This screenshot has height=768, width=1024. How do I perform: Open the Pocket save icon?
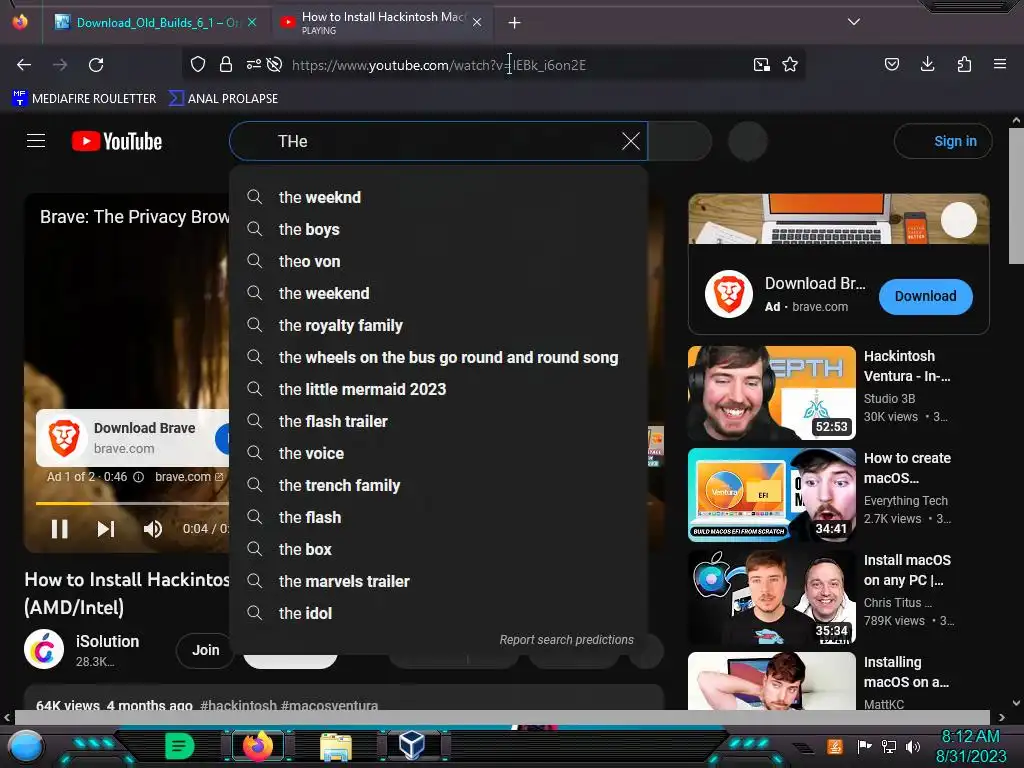pyautogui.click(x=891, y=64)
